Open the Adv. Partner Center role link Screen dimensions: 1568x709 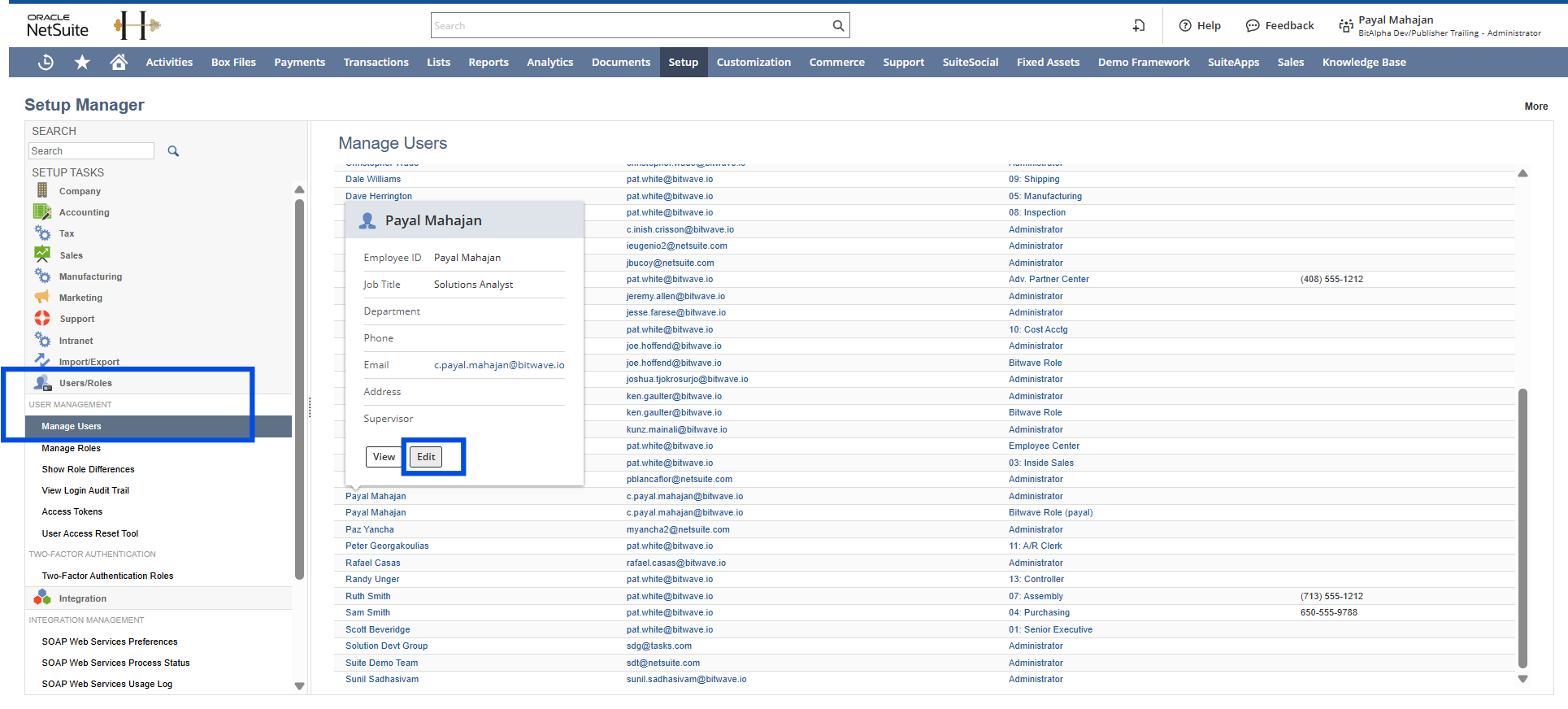tap(1049, 279)
